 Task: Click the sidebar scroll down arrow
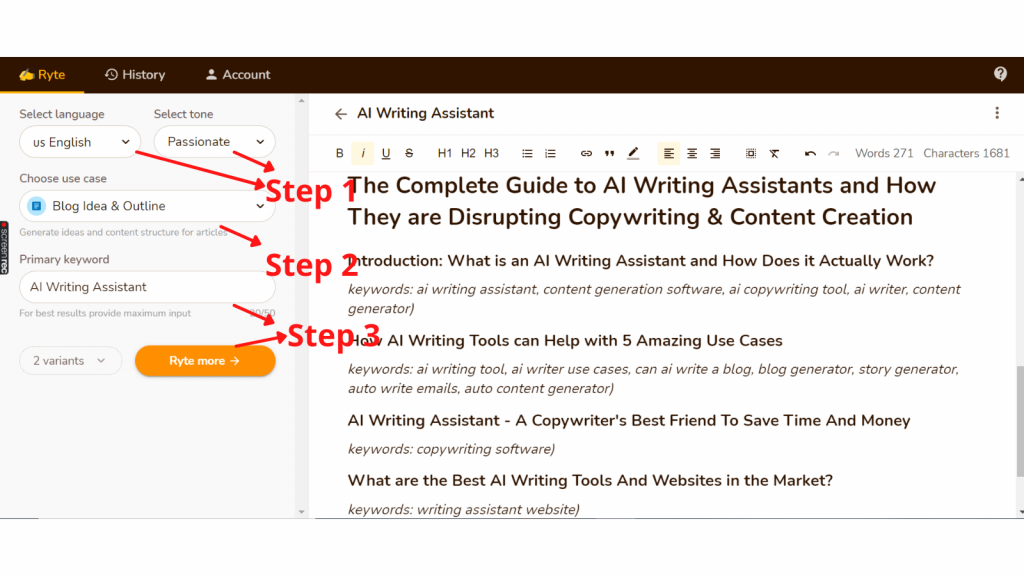[x=301, y=512]
